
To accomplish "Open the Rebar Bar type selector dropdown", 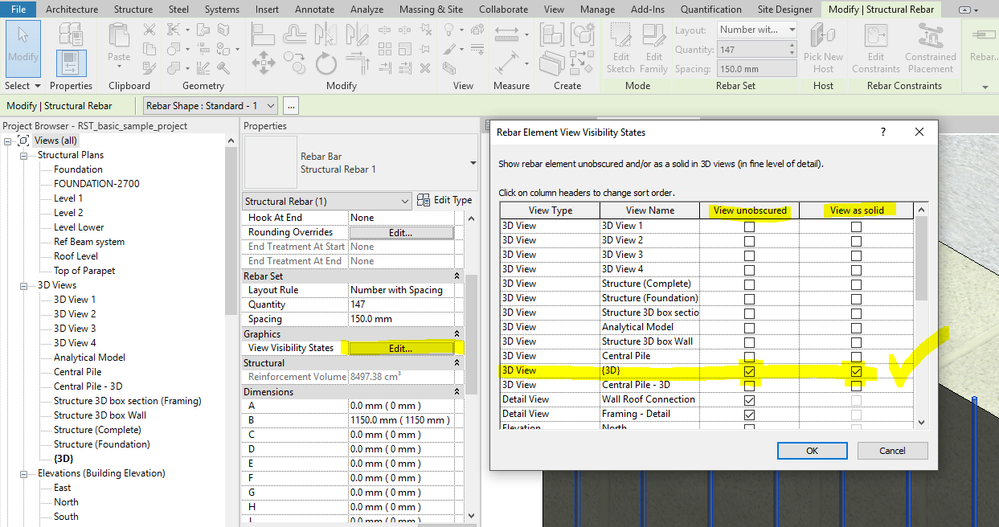I will coord(473,162).
